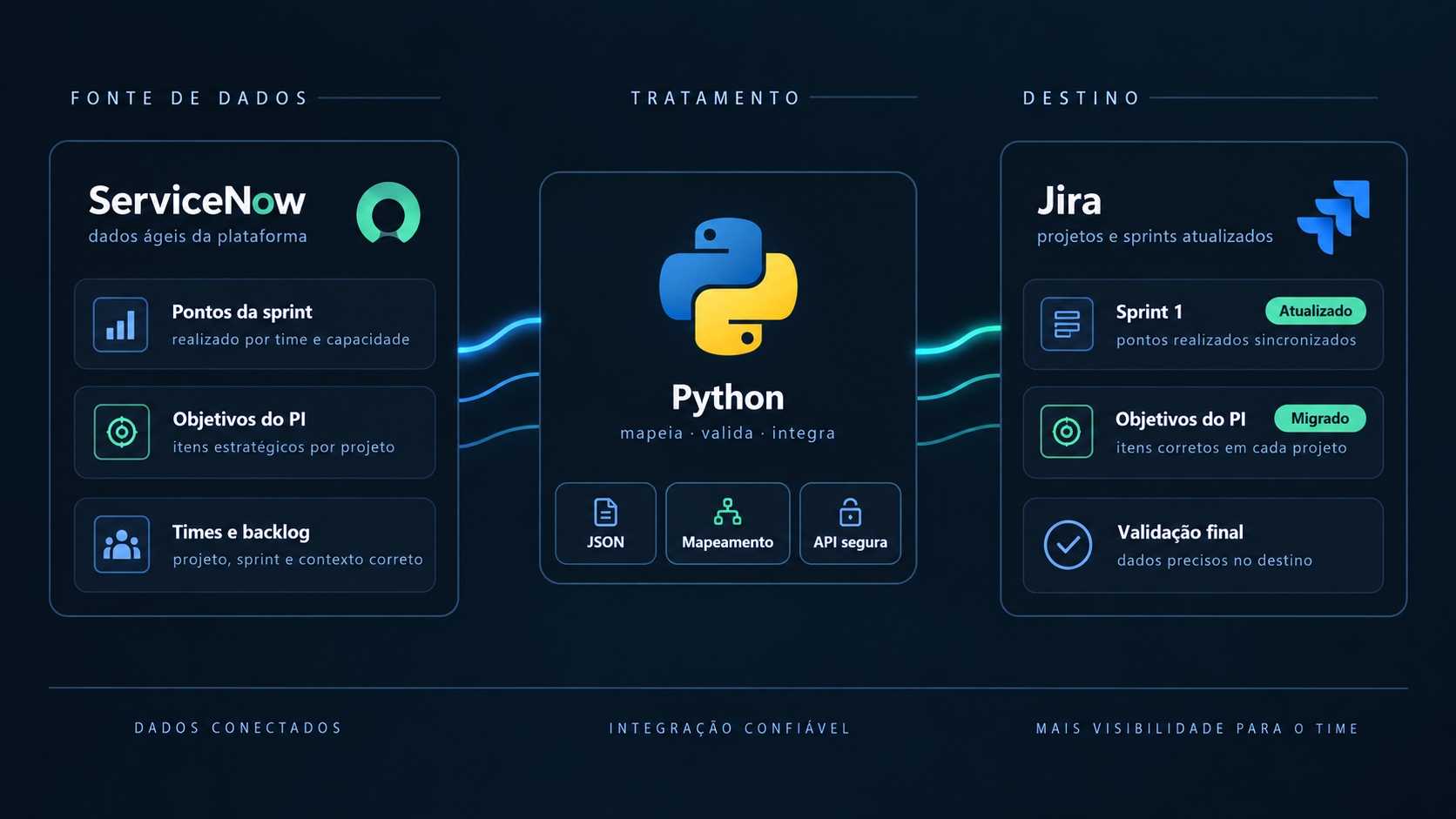Click the Mapeamento hierarchy icon
The image size is (1456, 819).
click(727, 512)
